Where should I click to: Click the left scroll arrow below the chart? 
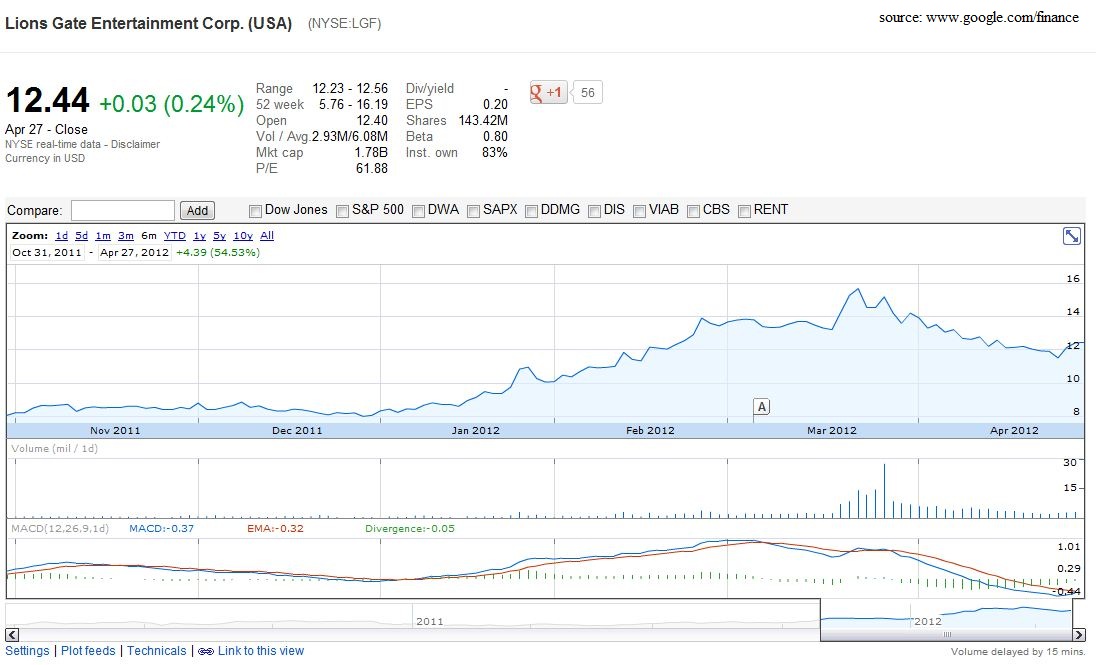(12, 635)
